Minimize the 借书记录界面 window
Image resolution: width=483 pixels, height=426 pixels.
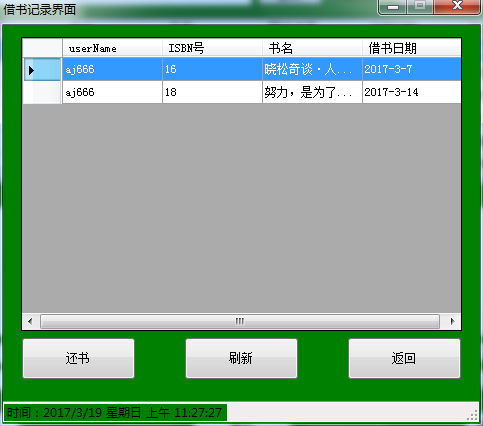392,7
